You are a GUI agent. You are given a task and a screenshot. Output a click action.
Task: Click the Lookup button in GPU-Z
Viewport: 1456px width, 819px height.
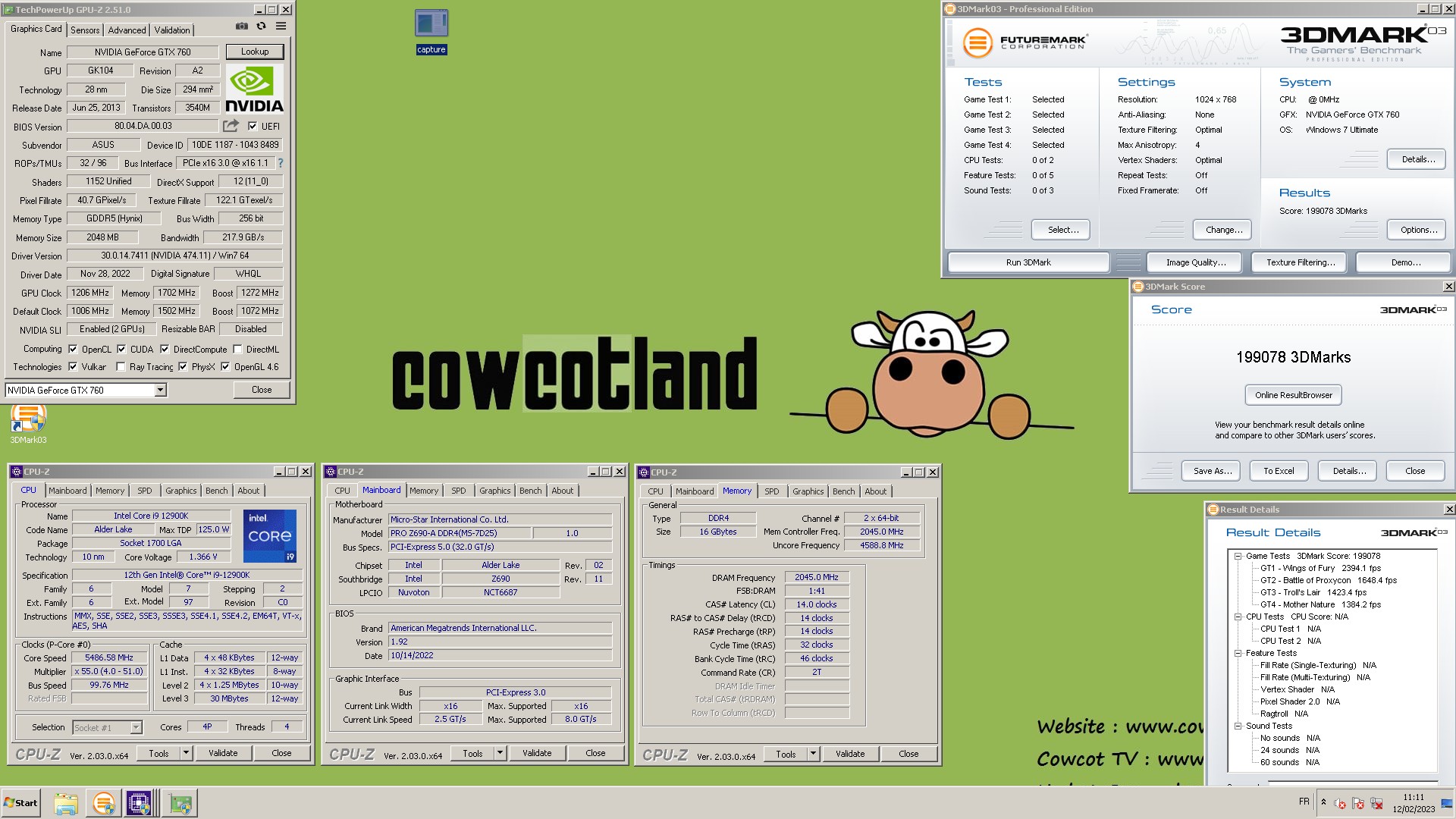(255, 52)
